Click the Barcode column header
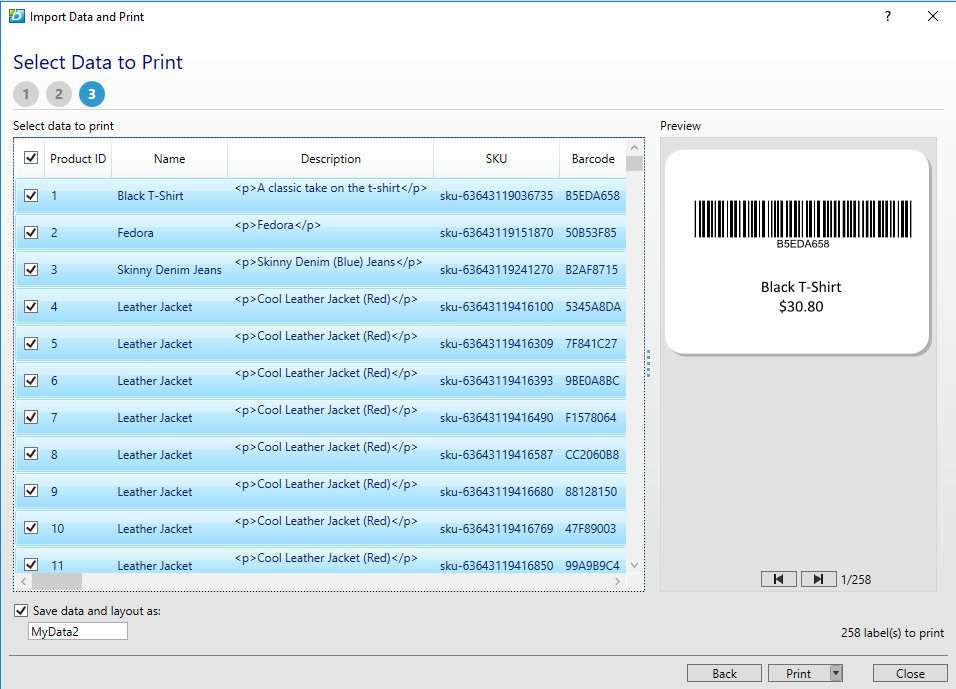 [x=593, y=159]
